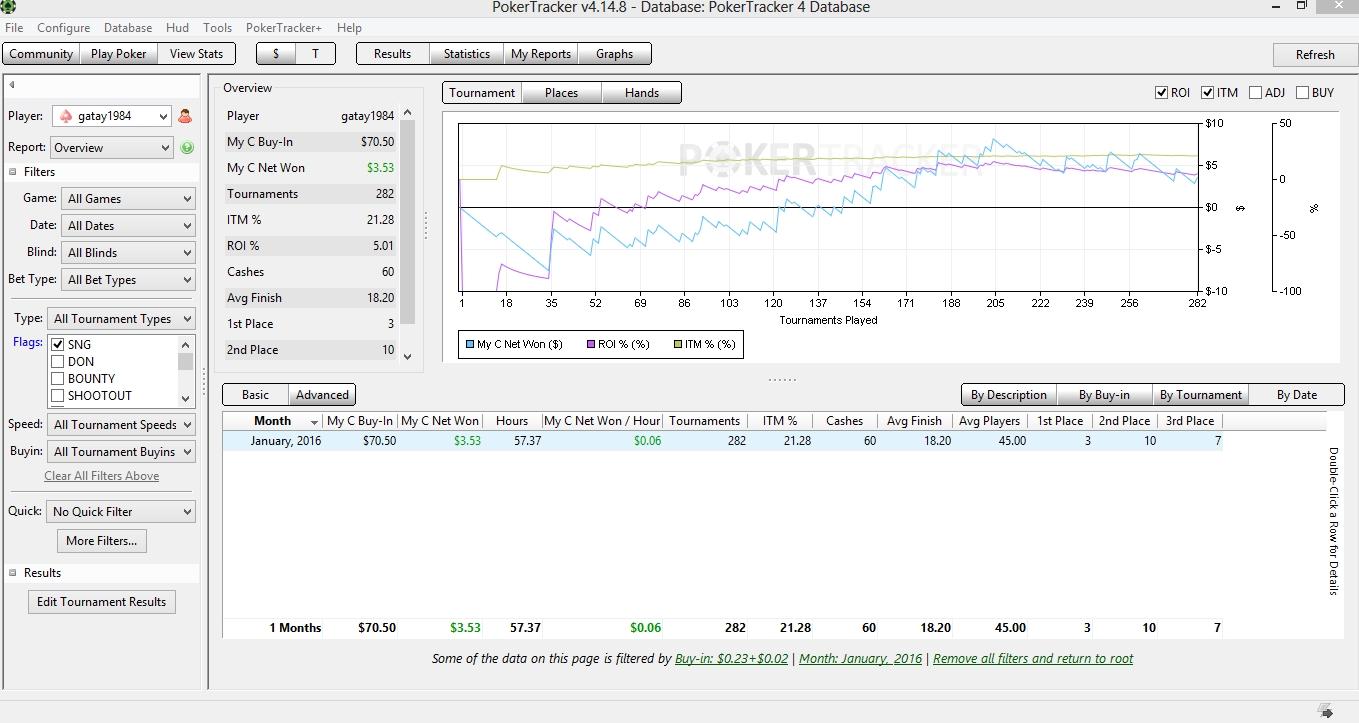Screen dimensions: 1359x723
Task: Uncheck the SNG flag
Action: 58,345
